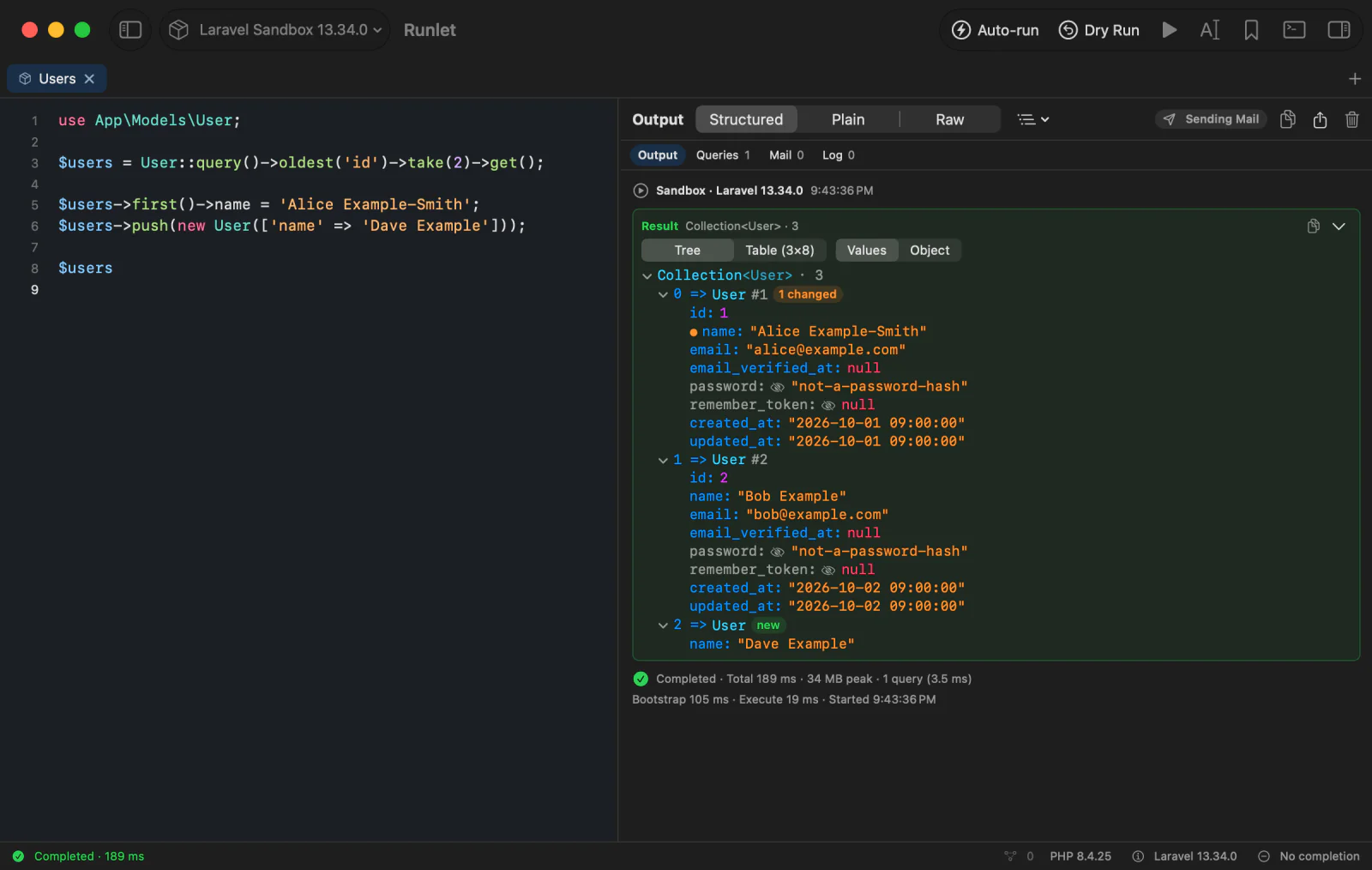Switch output to Plain view
This screenshot has height=870, width=1372.
(848, 119)
